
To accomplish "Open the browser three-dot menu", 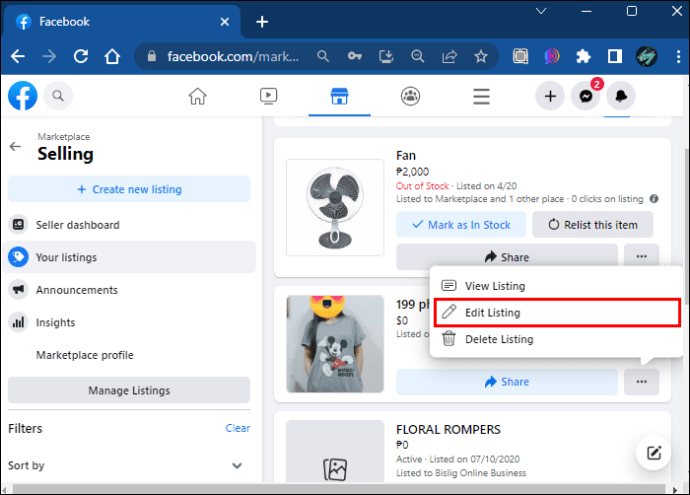I will [678, 56].
